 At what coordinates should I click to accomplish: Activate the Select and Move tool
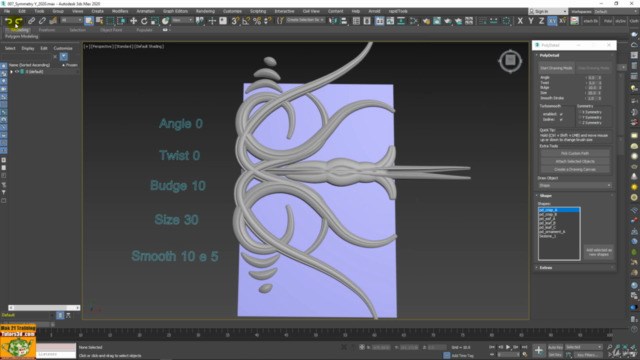pyautogui.click(x=133, y=21)
